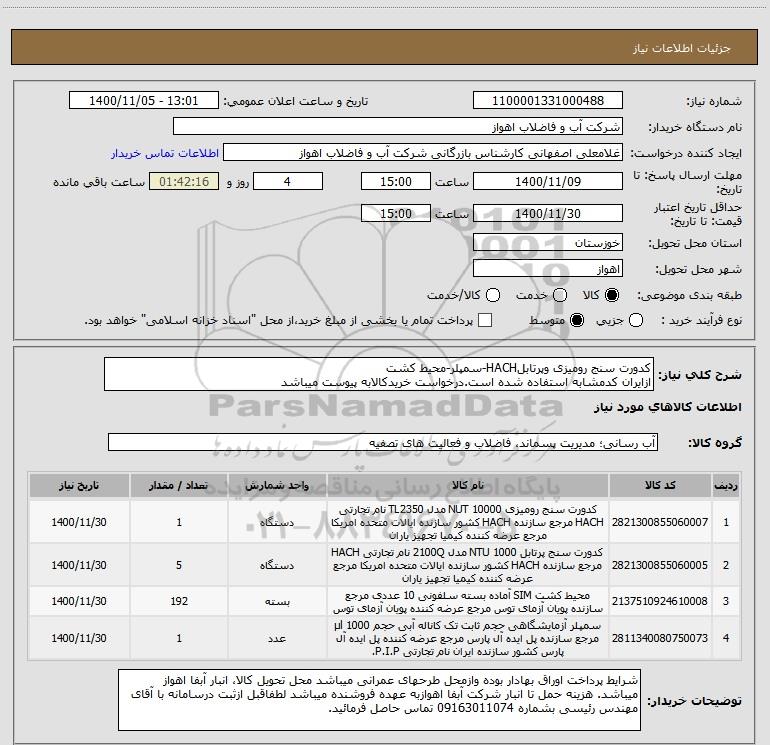
Task: Click the تاریخ نیاز column header
Action: point(79,486)
